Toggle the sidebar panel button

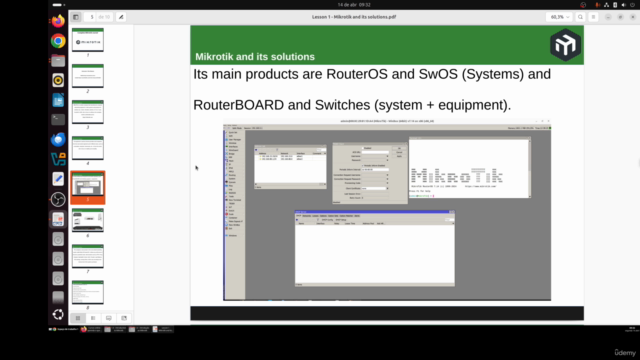(76, 17)
